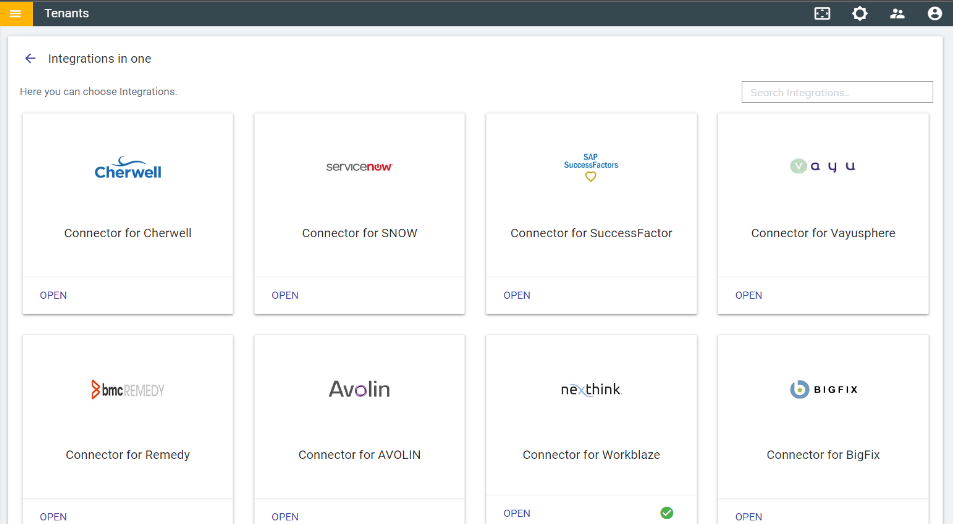Focus the Search Integrations field
Screen dimensions: 953x524
(x=837, y=92)
